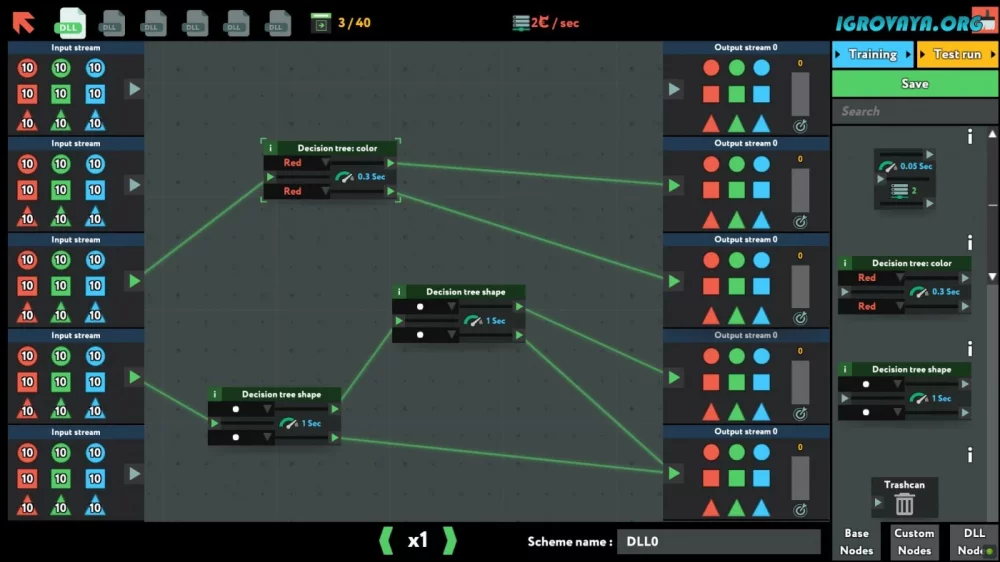Decrease simulation speed with the left green arrow
Screen dimensions: 1000x562
386,541
